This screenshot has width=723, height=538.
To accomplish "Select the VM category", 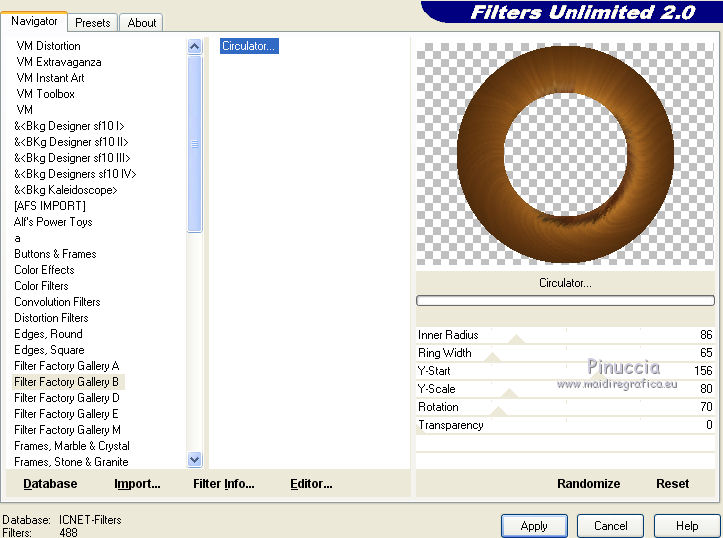I will (24, 110).
